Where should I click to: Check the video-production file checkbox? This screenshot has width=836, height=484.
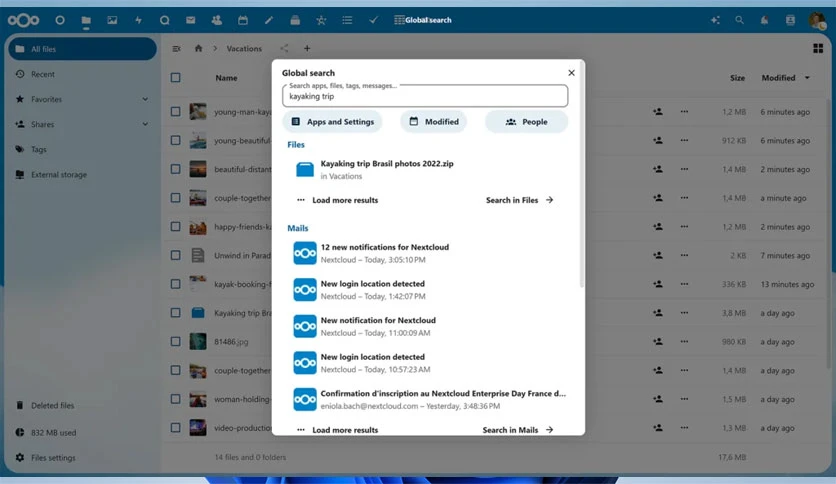click(x=175, y=427)
